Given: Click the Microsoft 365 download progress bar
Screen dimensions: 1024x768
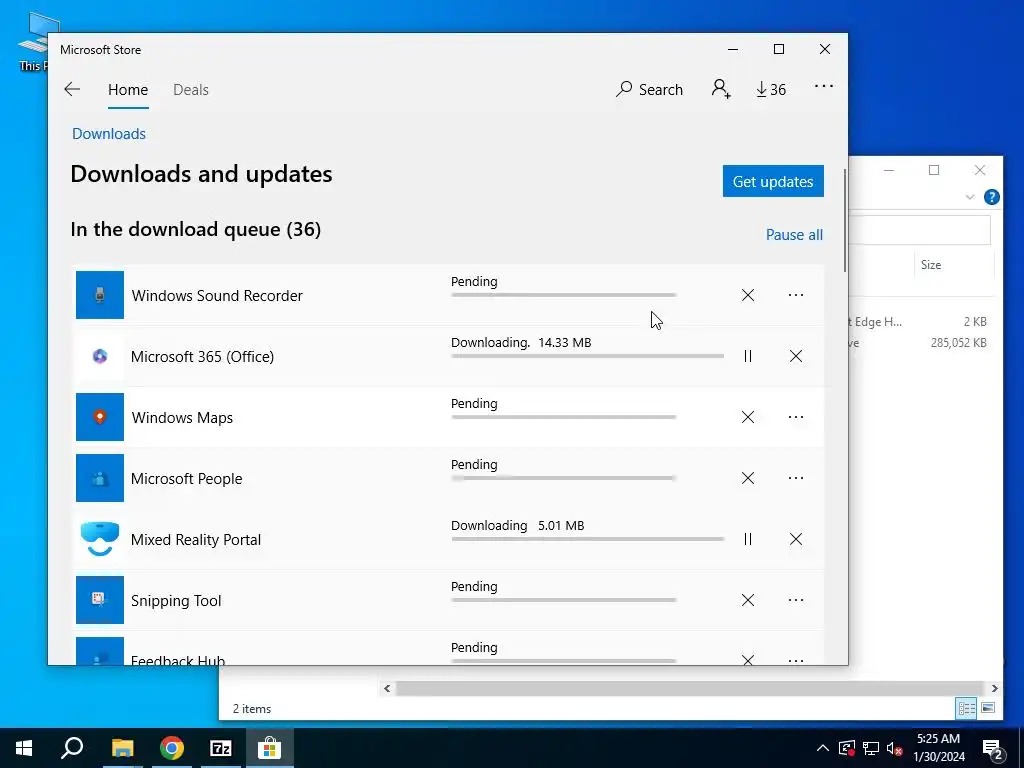Looking at the screenshot, I should pyautogui.click(x=587, y=356).
